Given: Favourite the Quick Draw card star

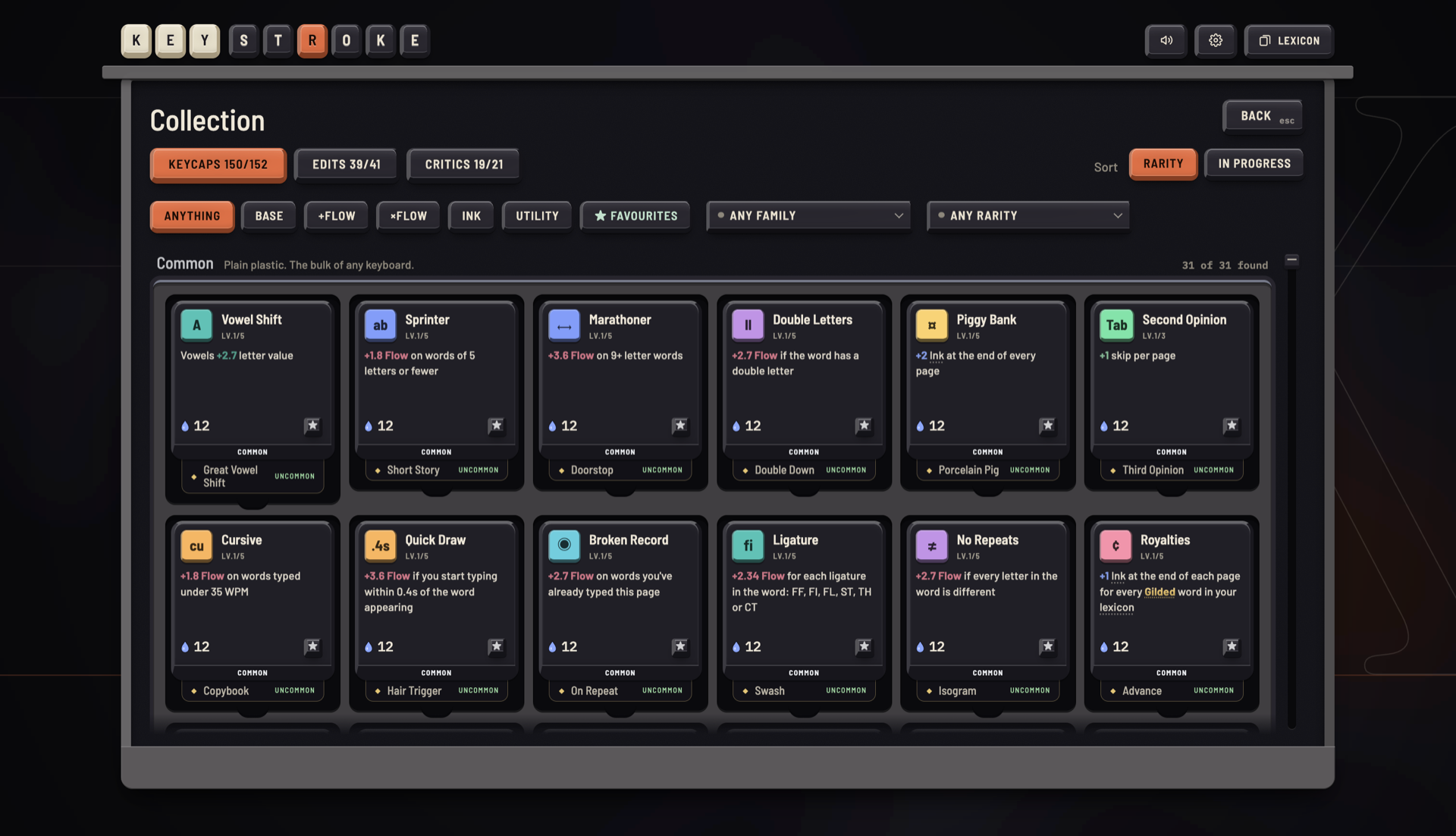Looking at the screenshot, I should [x=496, y=646].
